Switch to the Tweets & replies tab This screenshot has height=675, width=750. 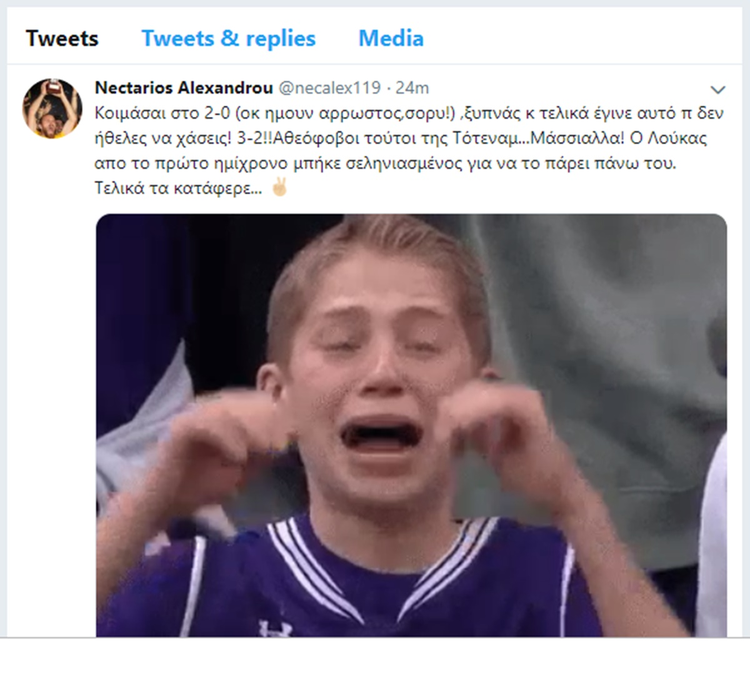click(x=228, y=38)
